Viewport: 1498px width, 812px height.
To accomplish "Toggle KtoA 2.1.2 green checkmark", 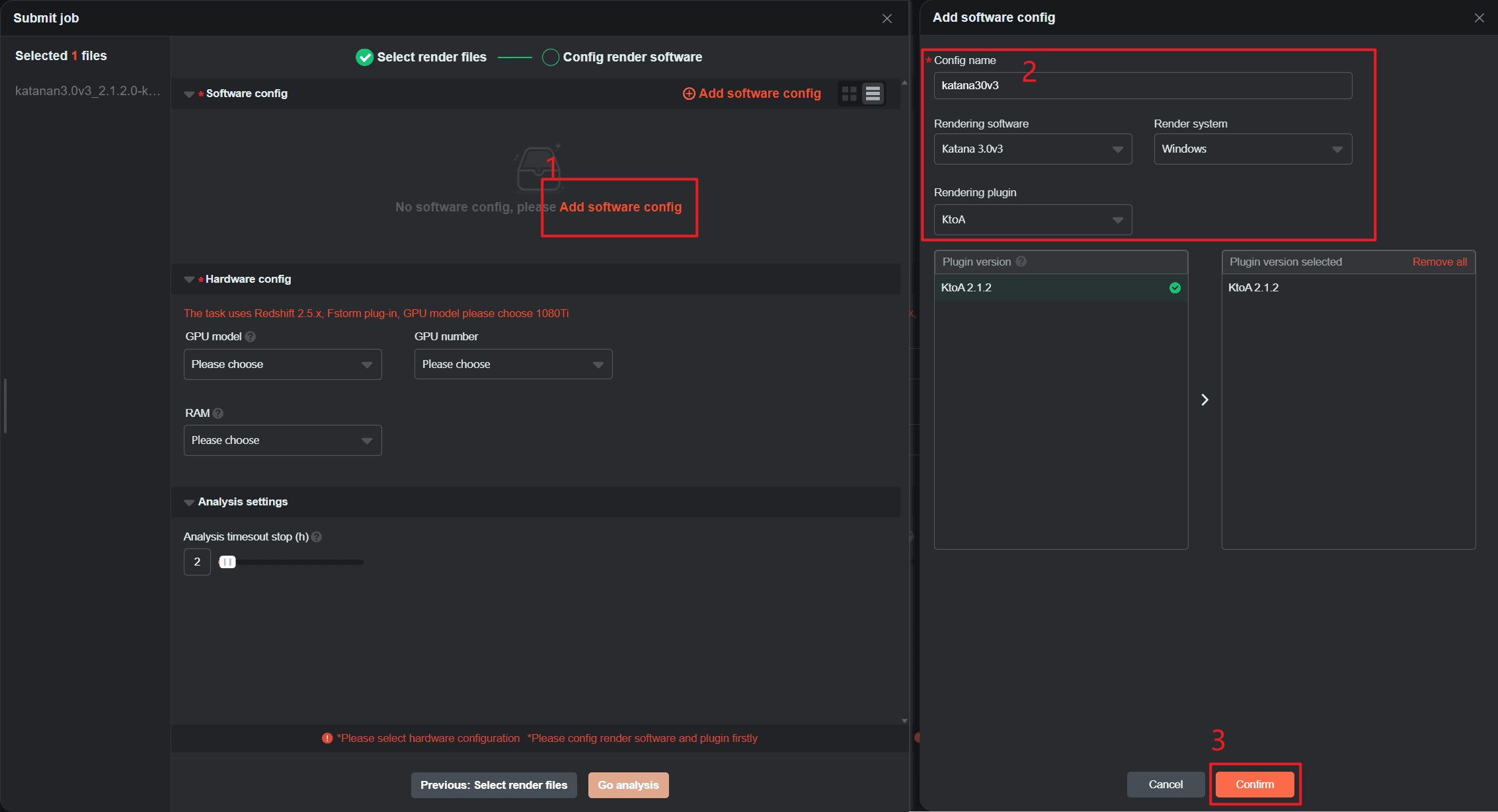I will click(1175, 288).
